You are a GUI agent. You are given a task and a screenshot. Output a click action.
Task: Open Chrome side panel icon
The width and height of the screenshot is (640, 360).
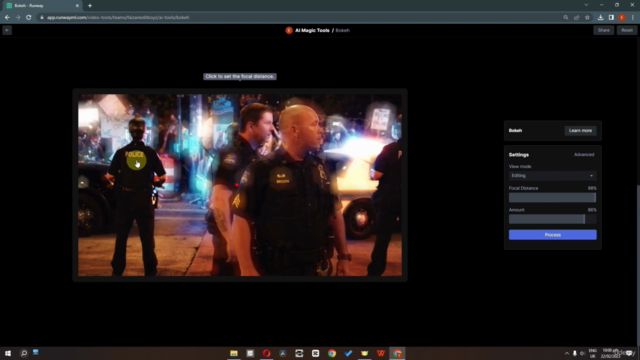pyautogui.click(x=611, y=18)
